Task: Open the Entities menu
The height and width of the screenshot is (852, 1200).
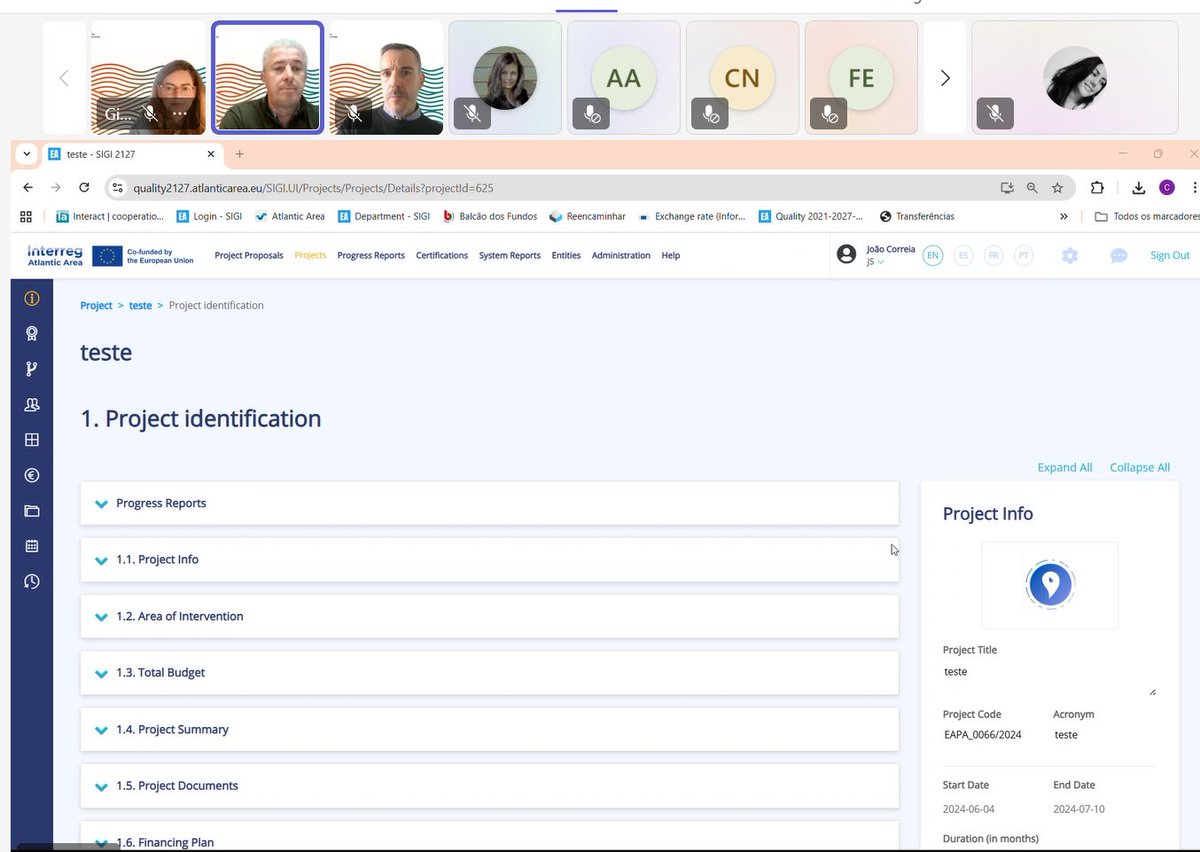Action: (566, 255)
